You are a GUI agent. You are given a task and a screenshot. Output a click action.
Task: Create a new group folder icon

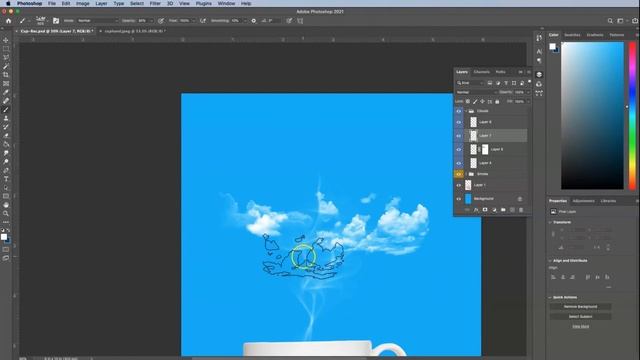click(503, 210)
